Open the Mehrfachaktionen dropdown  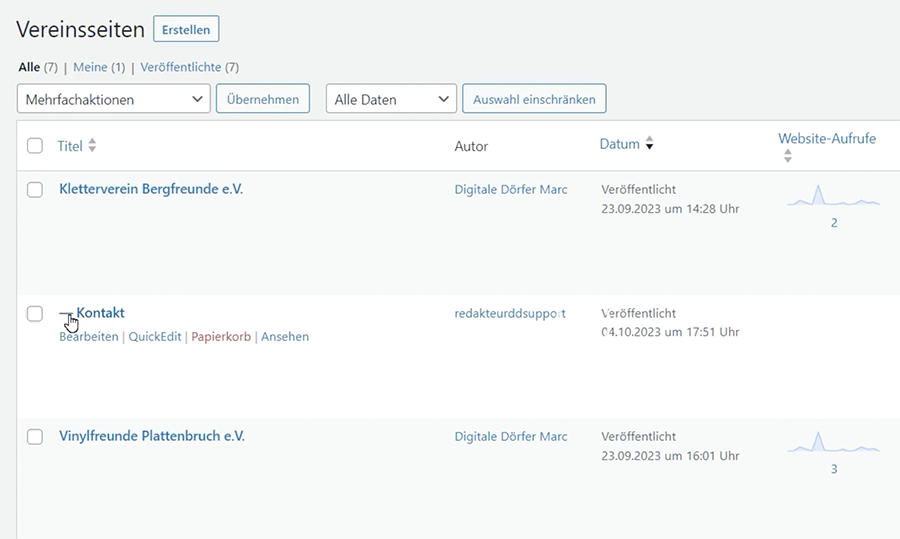[113, 99]
